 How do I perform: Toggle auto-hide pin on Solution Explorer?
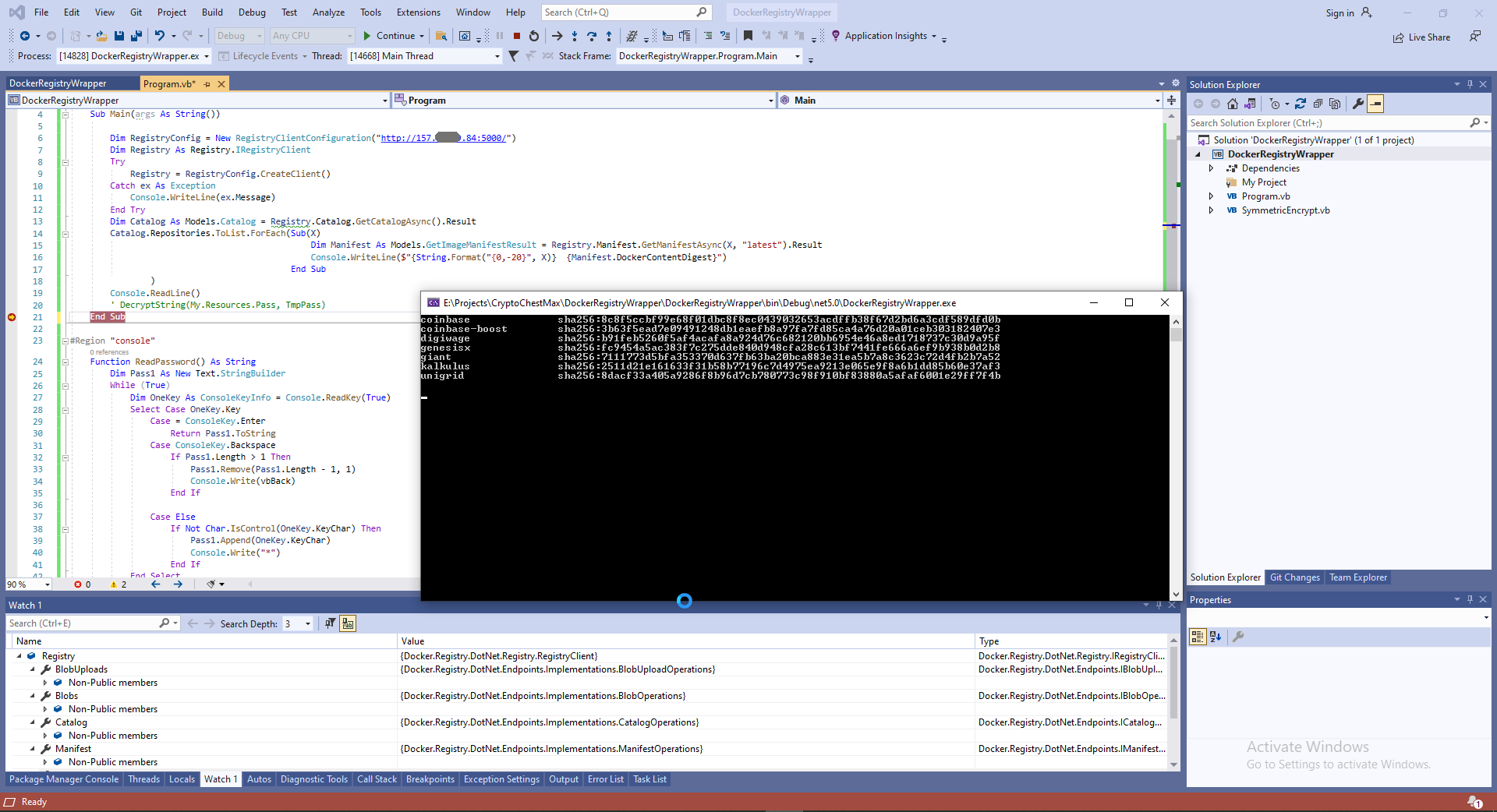pos(1470,84)
